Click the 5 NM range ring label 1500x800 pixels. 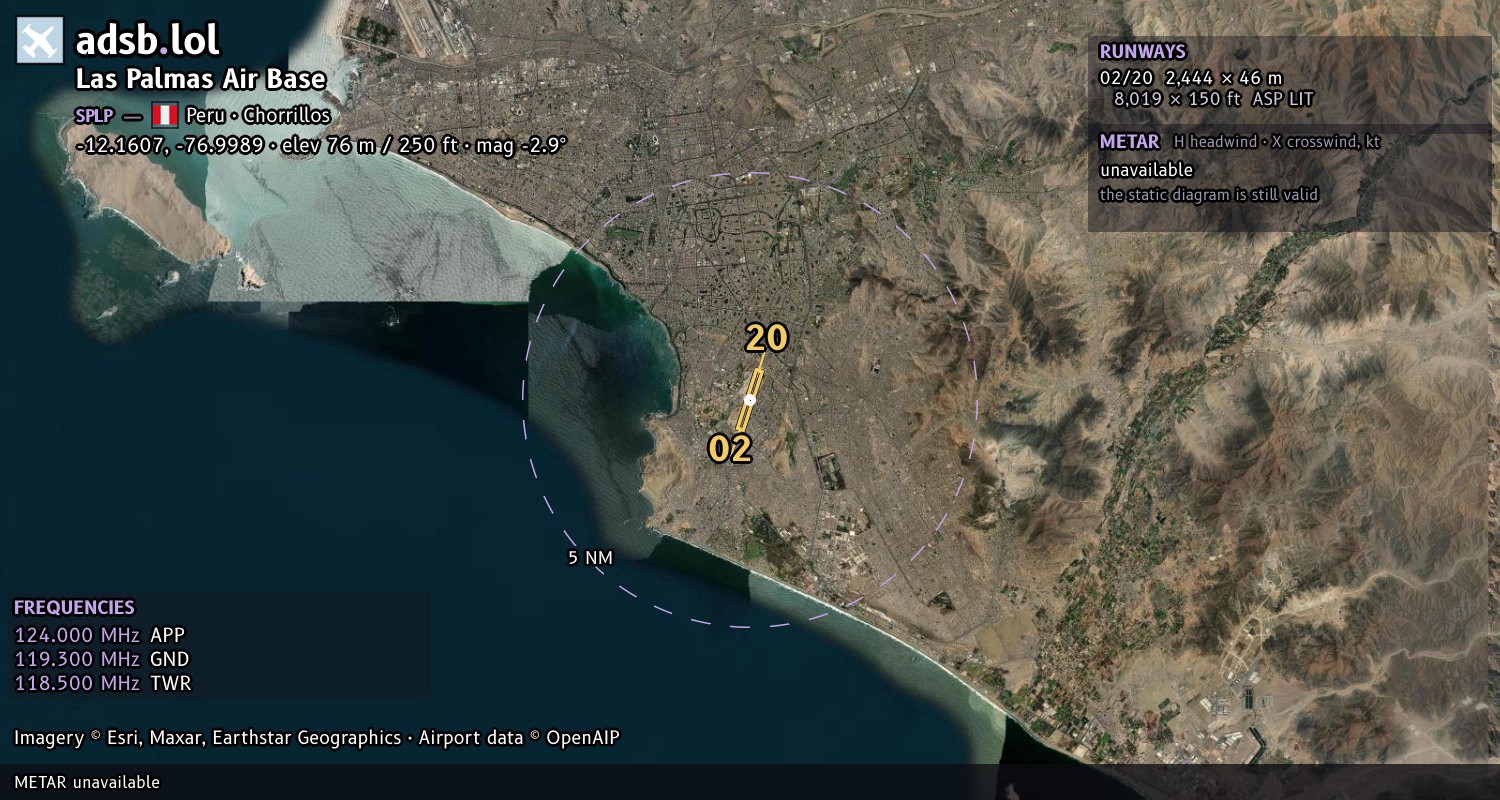(590, 558)
